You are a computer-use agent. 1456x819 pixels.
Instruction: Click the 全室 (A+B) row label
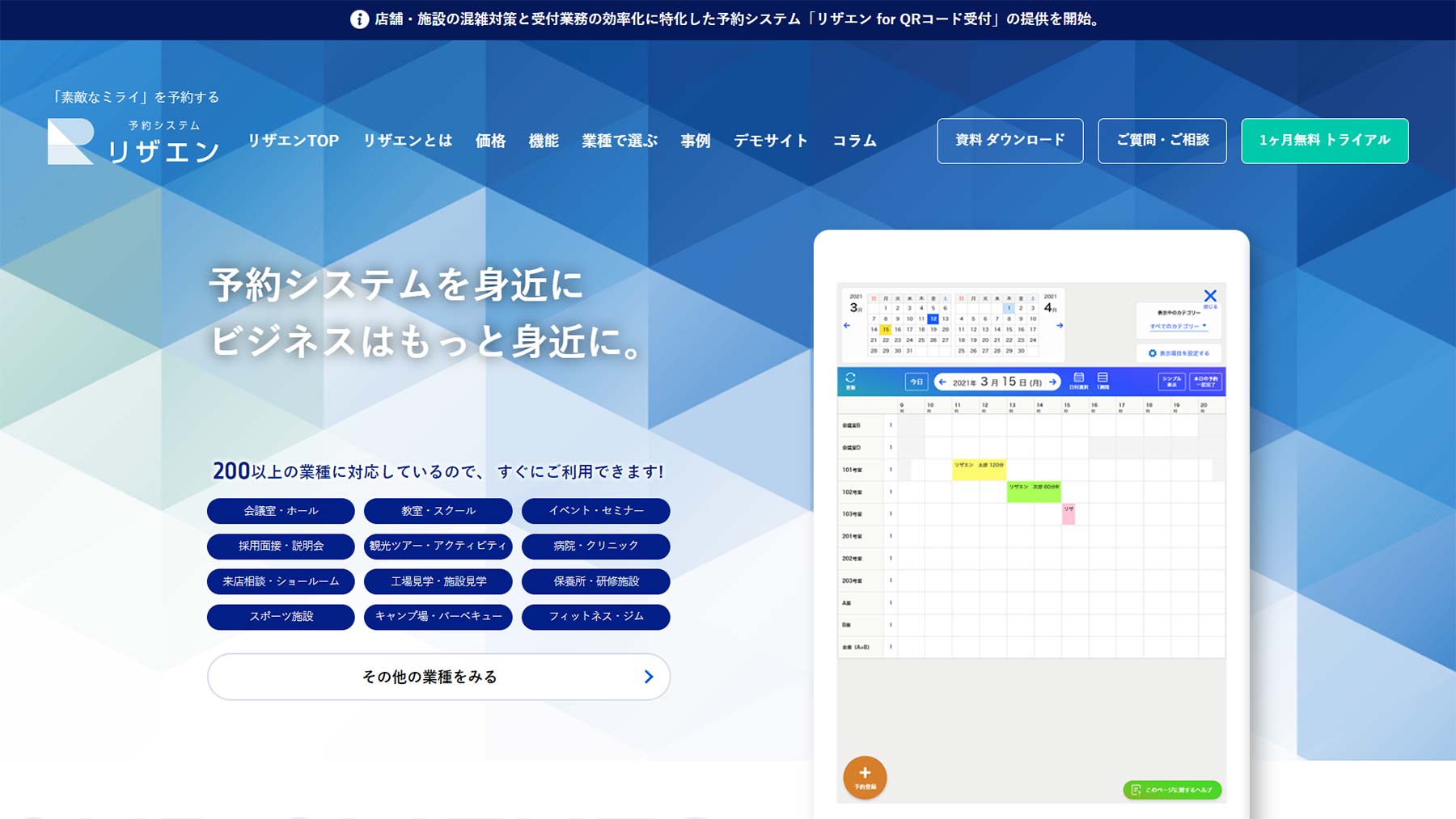(856, 648)
